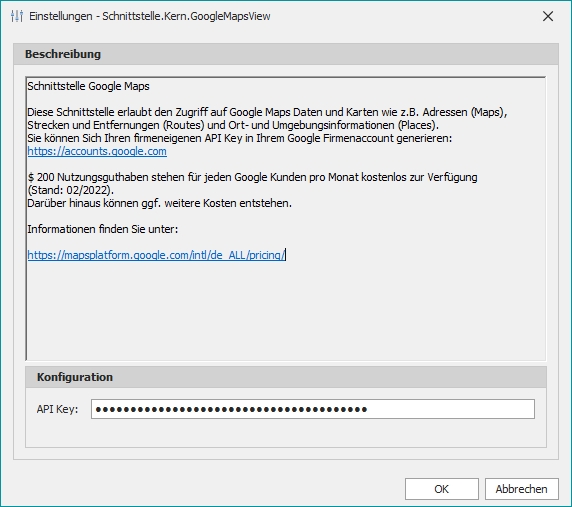Click the 'Diese Schnittstelle erlaubt den Zugriff' line
The height and width of the screenshot is (507, 572).
point(267,112)
